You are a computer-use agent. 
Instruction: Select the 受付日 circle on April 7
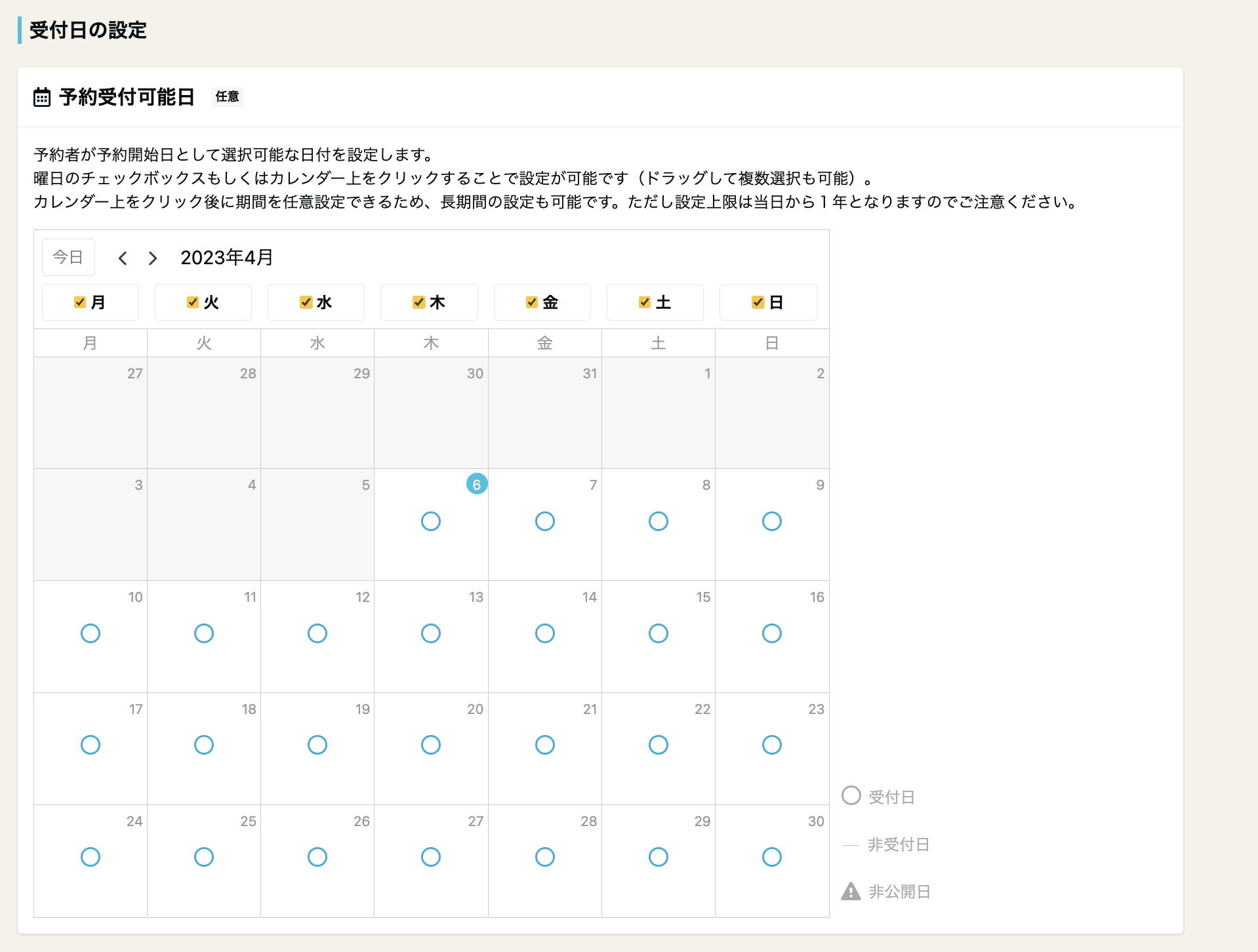click(x=544, y=521)
